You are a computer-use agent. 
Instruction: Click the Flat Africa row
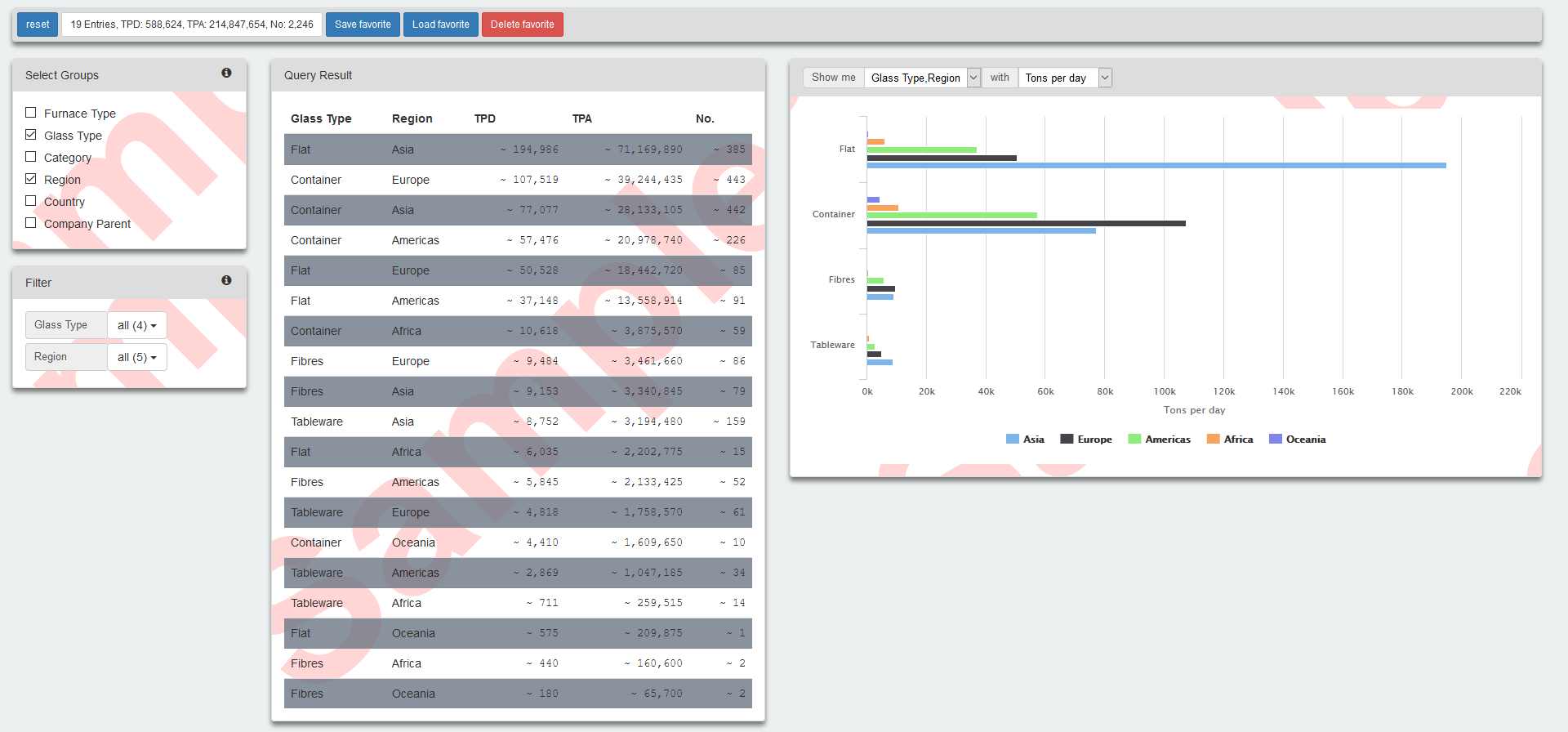tap(518, 452)
